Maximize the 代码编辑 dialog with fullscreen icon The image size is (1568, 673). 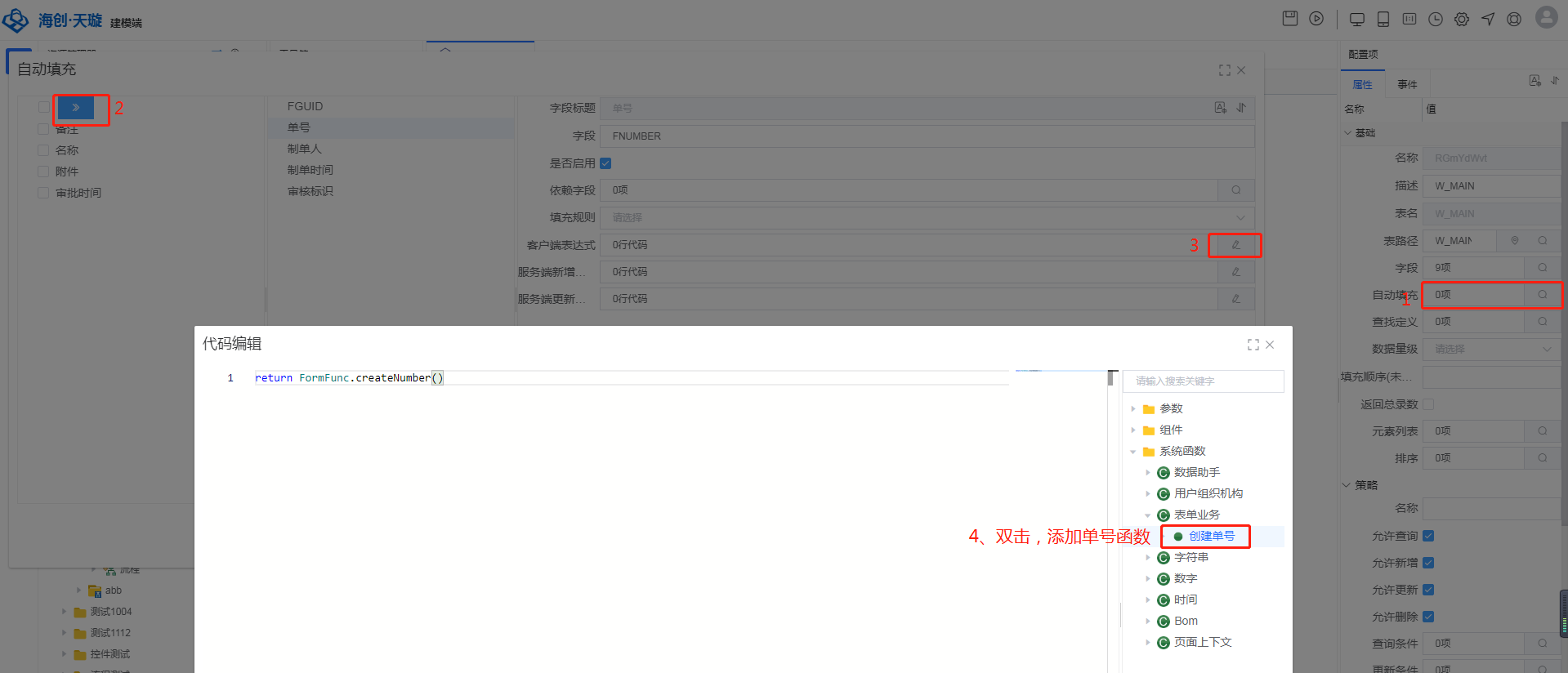click(1253, 345)
